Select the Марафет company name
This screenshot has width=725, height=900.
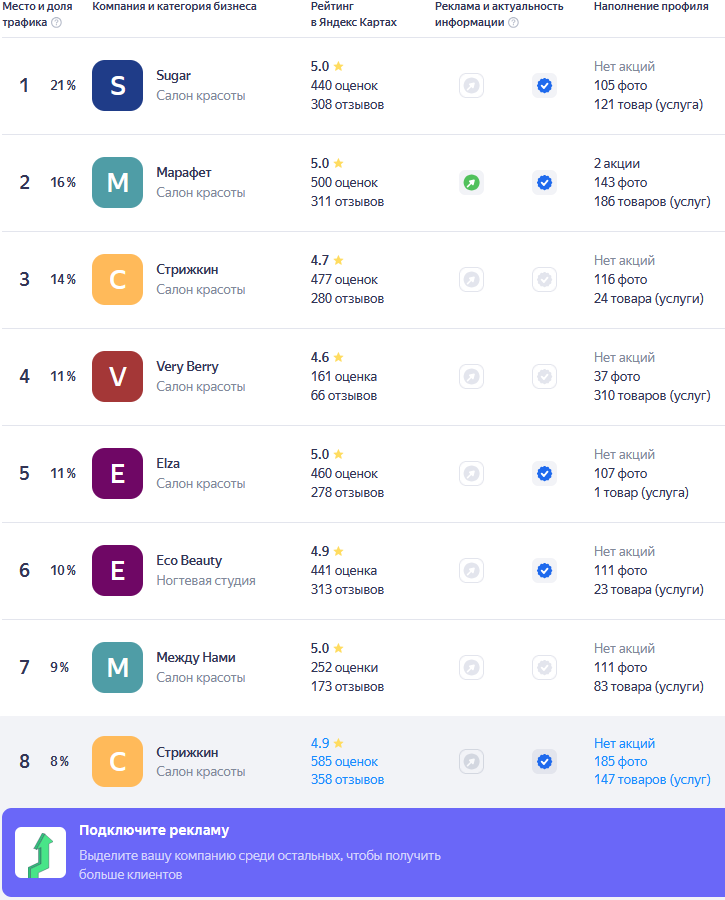click(x=184, y=172)
